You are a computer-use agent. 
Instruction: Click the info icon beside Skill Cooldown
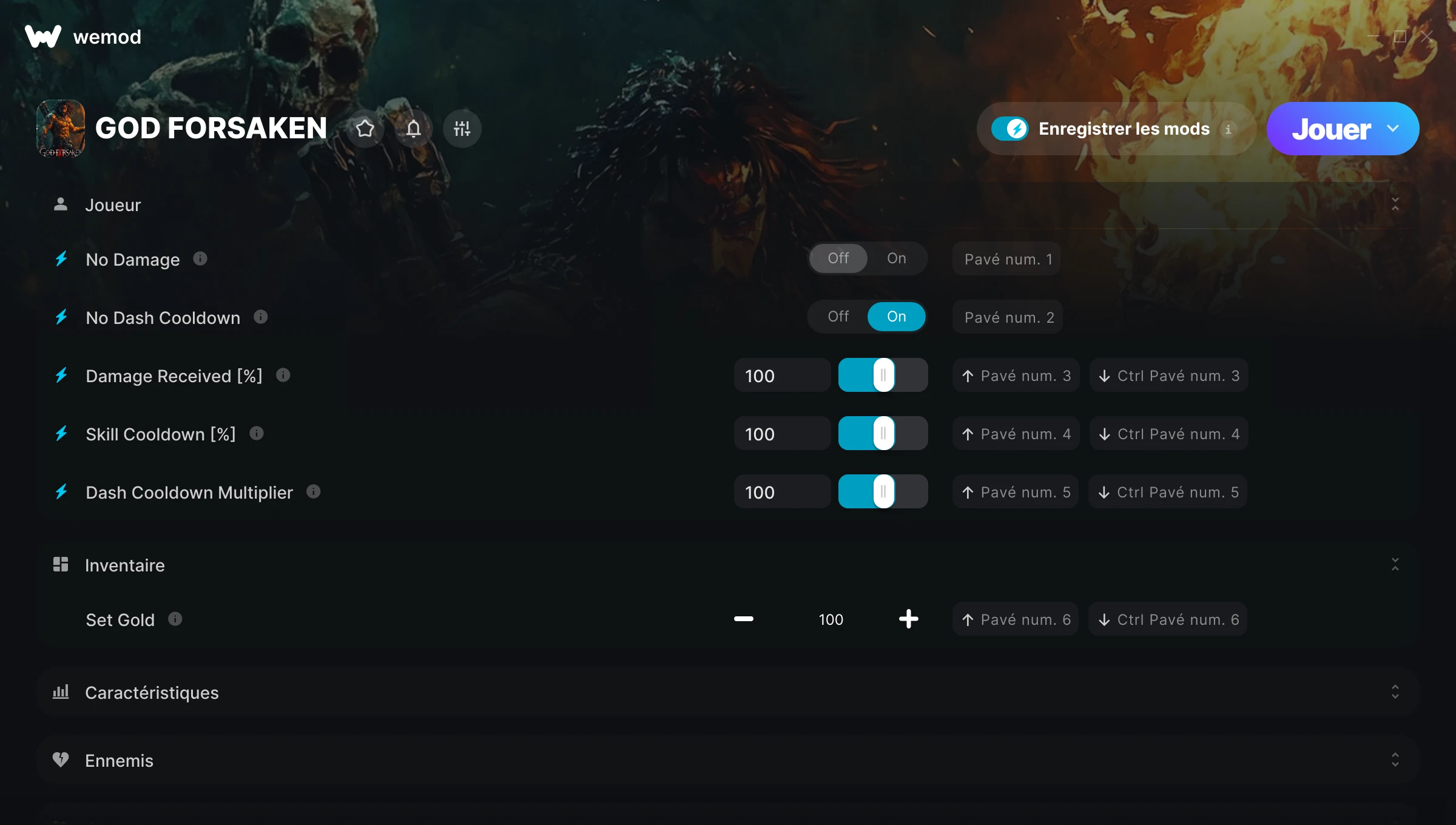pos(256,433)
